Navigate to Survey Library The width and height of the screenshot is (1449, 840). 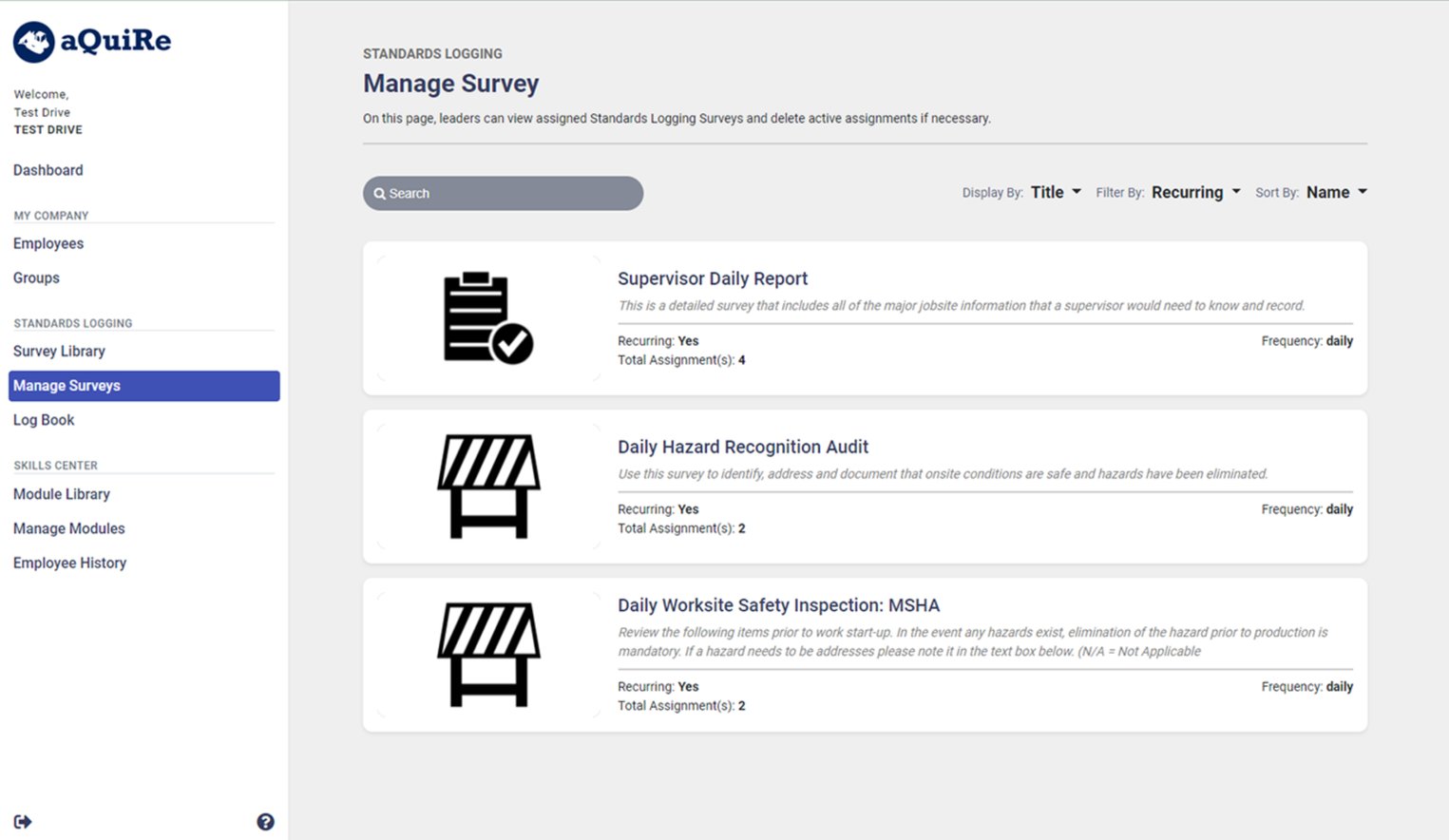pos(59,351)
